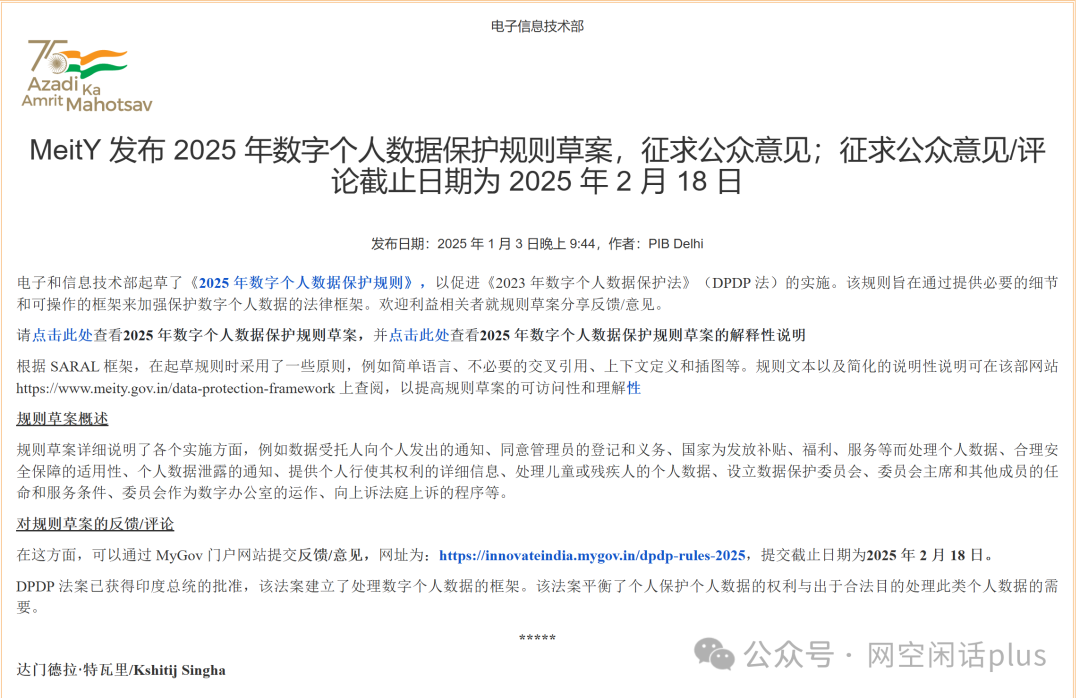The width and height of the screenshot is (1080, 698).
Task: Click the author name Kshitij Singha
Action: click(179, 670)
